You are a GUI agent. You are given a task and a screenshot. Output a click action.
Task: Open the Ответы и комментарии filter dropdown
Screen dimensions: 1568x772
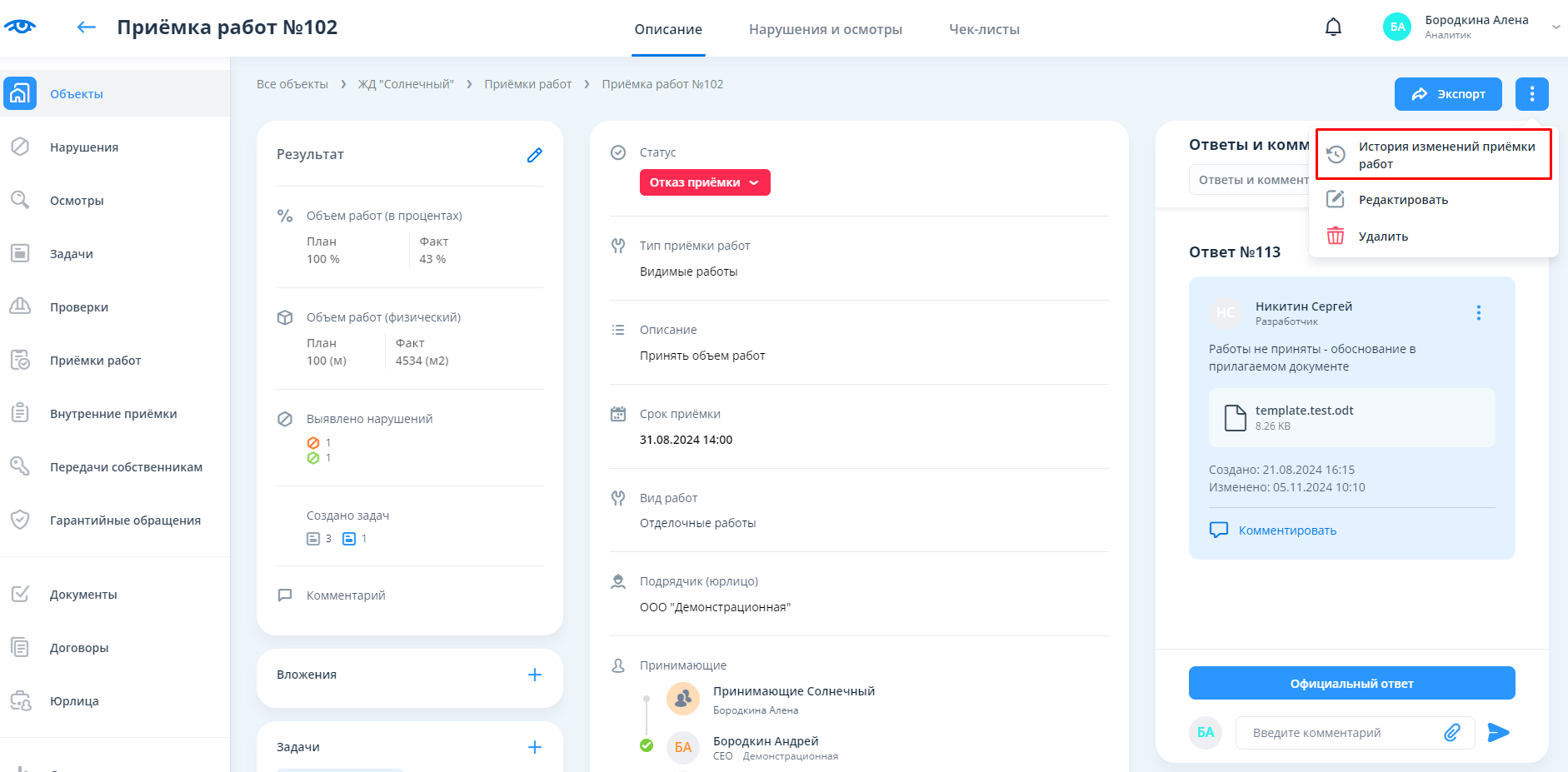(x=1250, y=180)
